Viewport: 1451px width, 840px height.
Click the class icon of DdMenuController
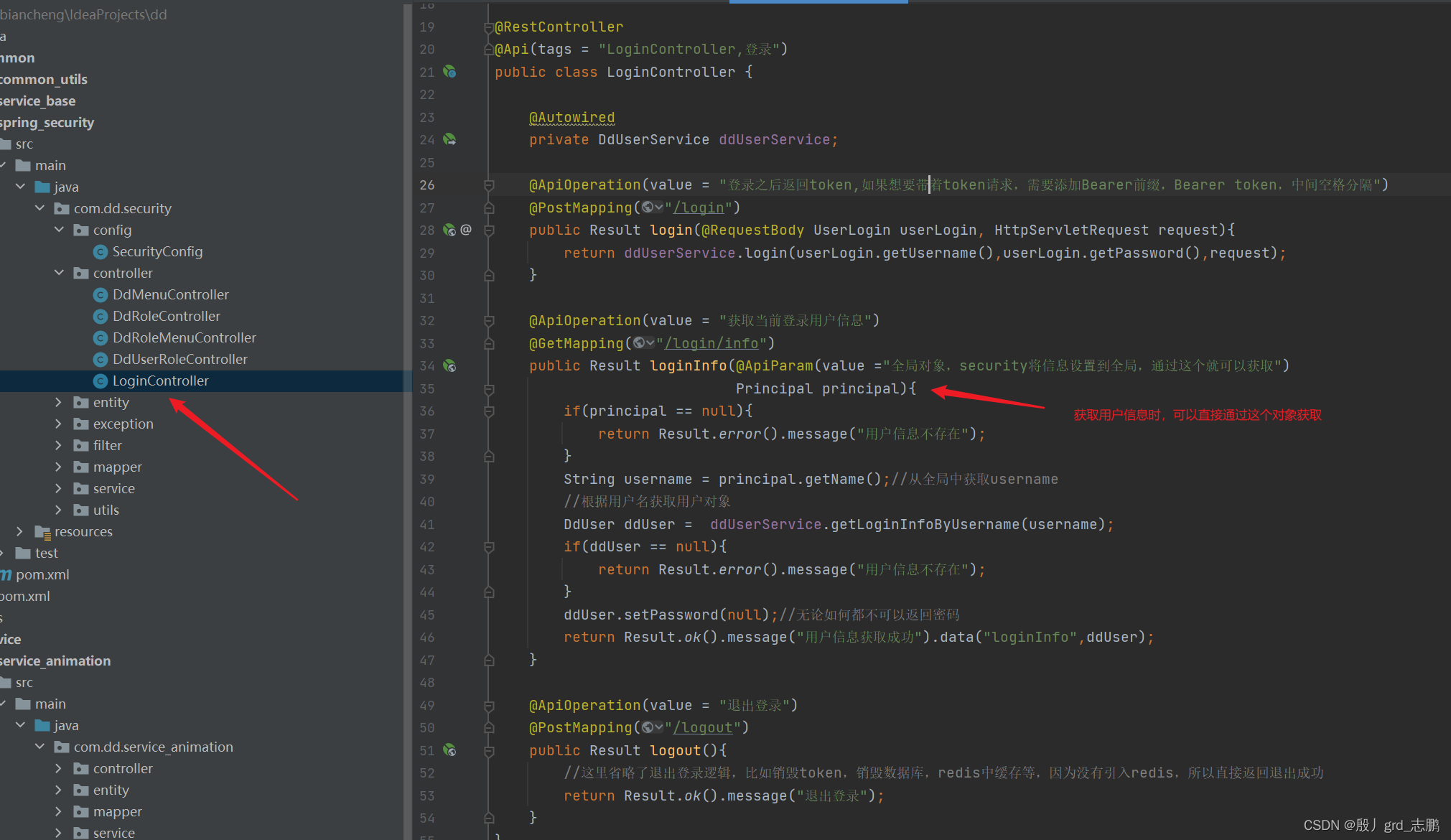point(101,295)
